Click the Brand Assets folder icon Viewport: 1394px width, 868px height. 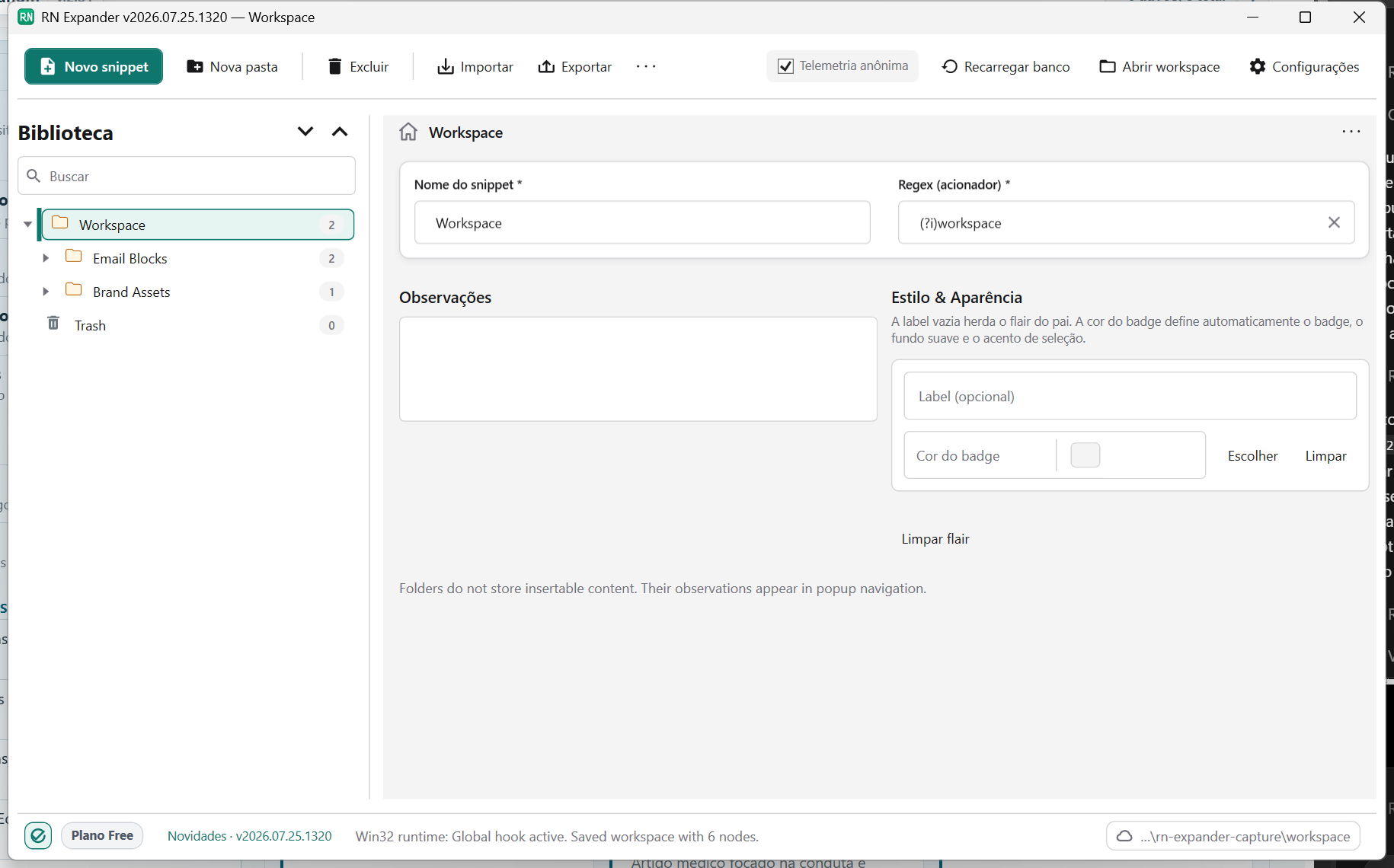74,289
